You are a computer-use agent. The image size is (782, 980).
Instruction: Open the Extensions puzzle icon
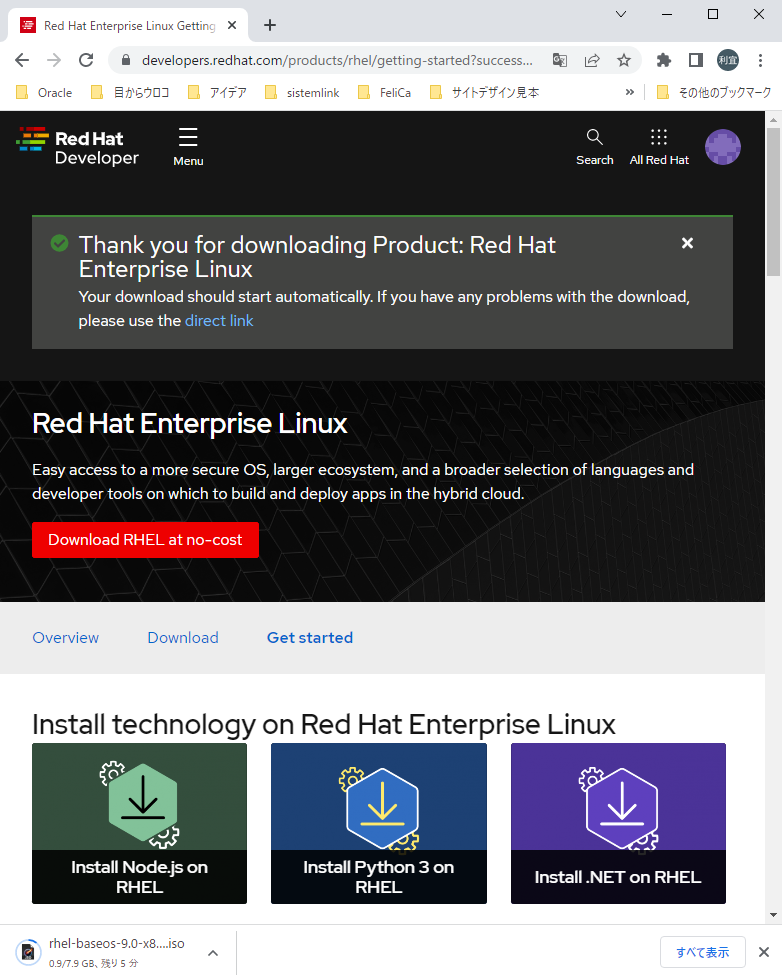(x=663, y=60)
